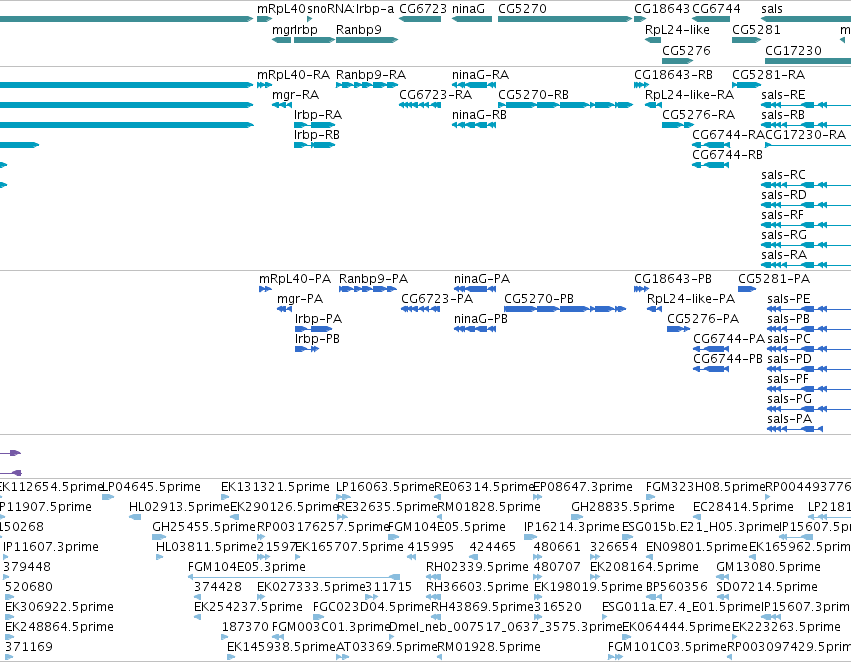This screenshot has height=662, width=851.
Task: Click the CG5281 gene label
Action: point(756,29)
